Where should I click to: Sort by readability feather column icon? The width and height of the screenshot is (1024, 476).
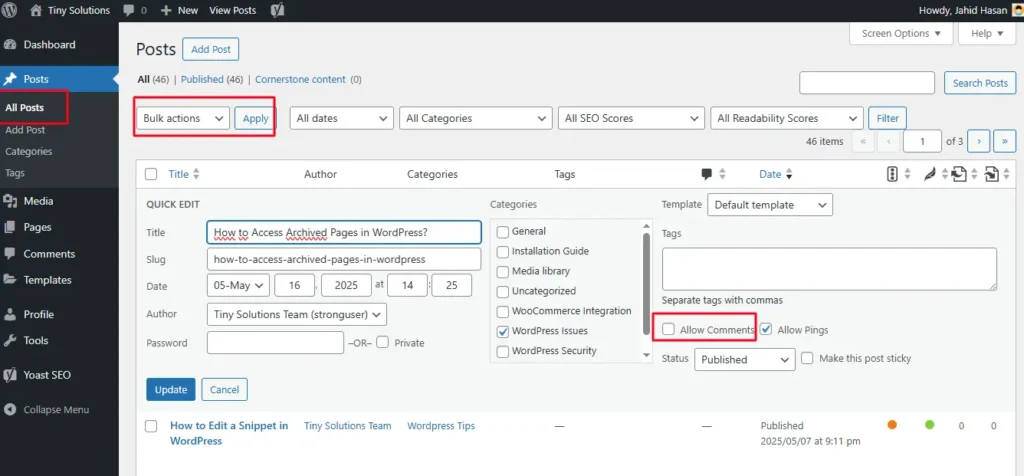point(929,175)
